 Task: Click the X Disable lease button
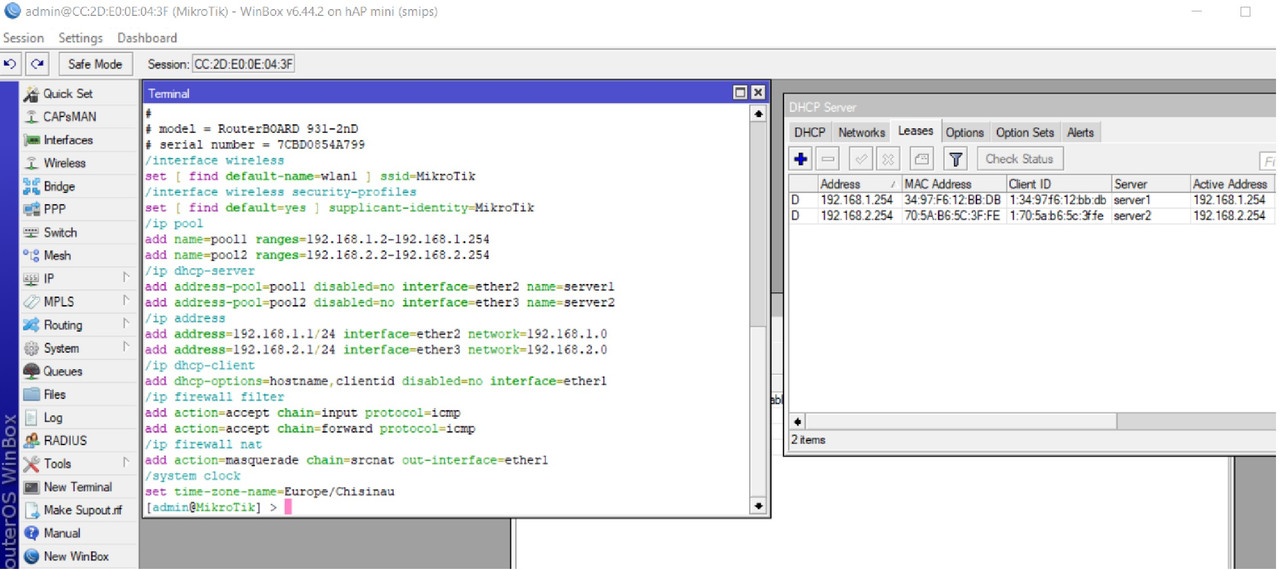pos(887,159)
